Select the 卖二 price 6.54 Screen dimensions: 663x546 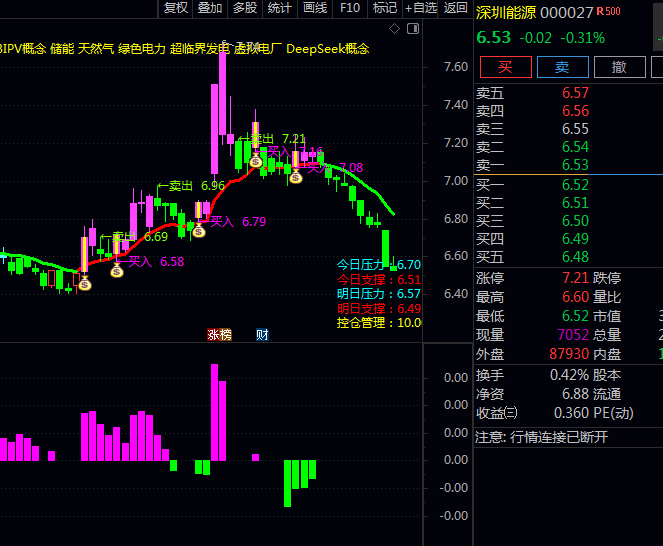[x=575, y=147]
